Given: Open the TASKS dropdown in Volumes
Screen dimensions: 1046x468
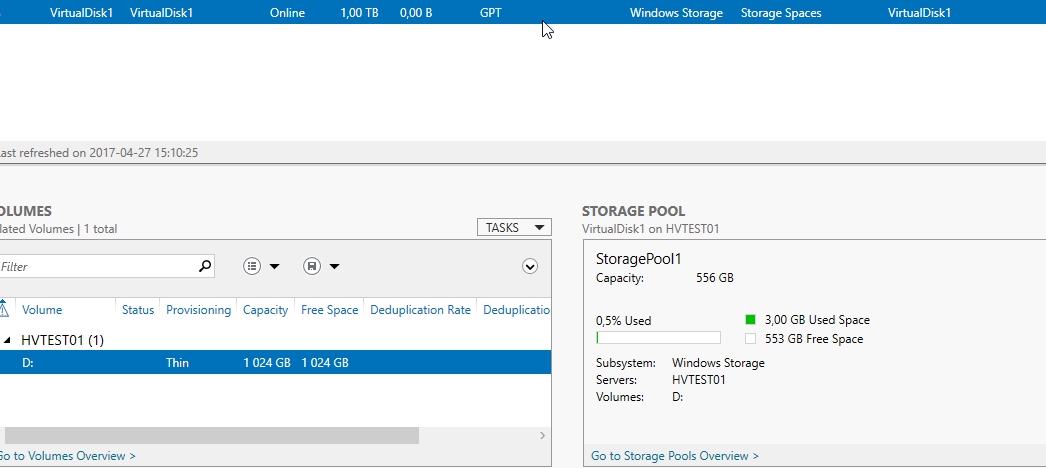Looking at the screenshot, I should pos(514,228).
